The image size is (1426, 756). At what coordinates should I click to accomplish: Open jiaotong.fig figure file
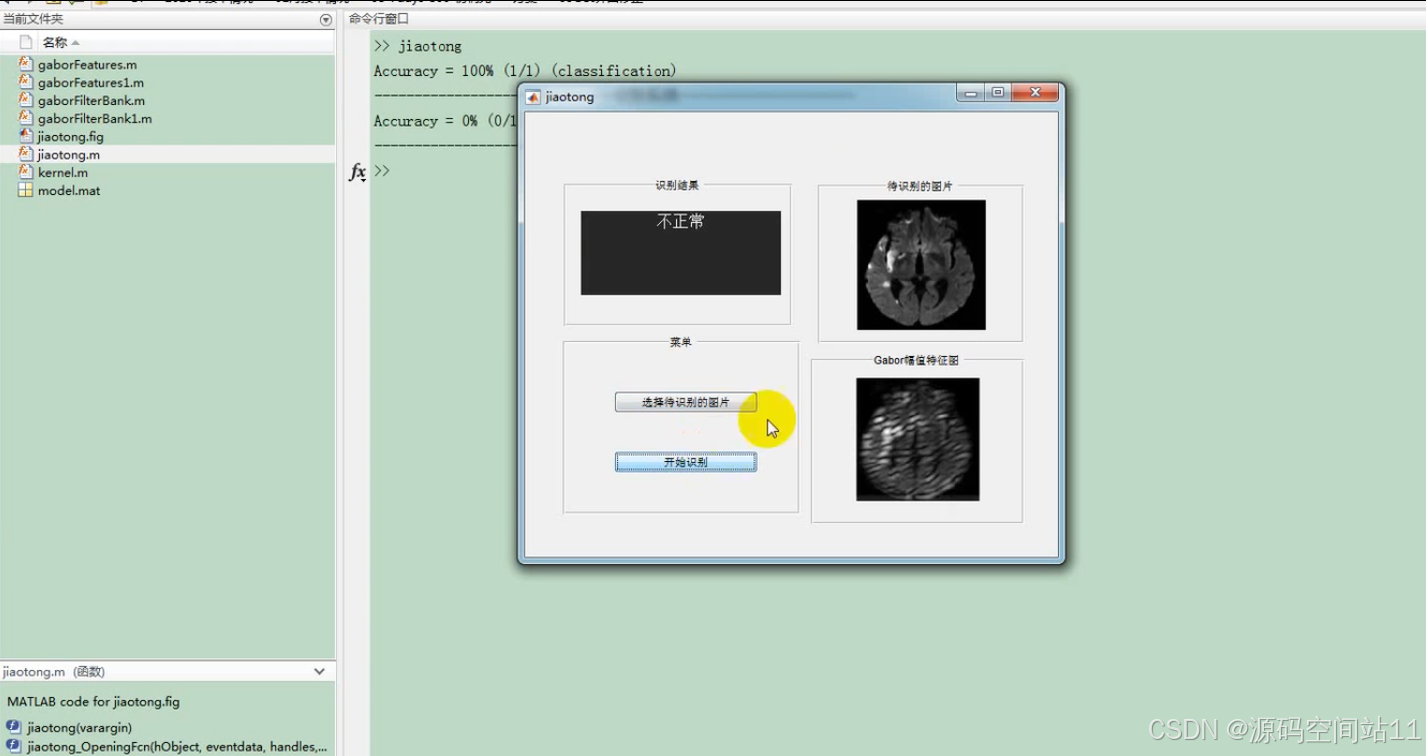coord(25,136)
